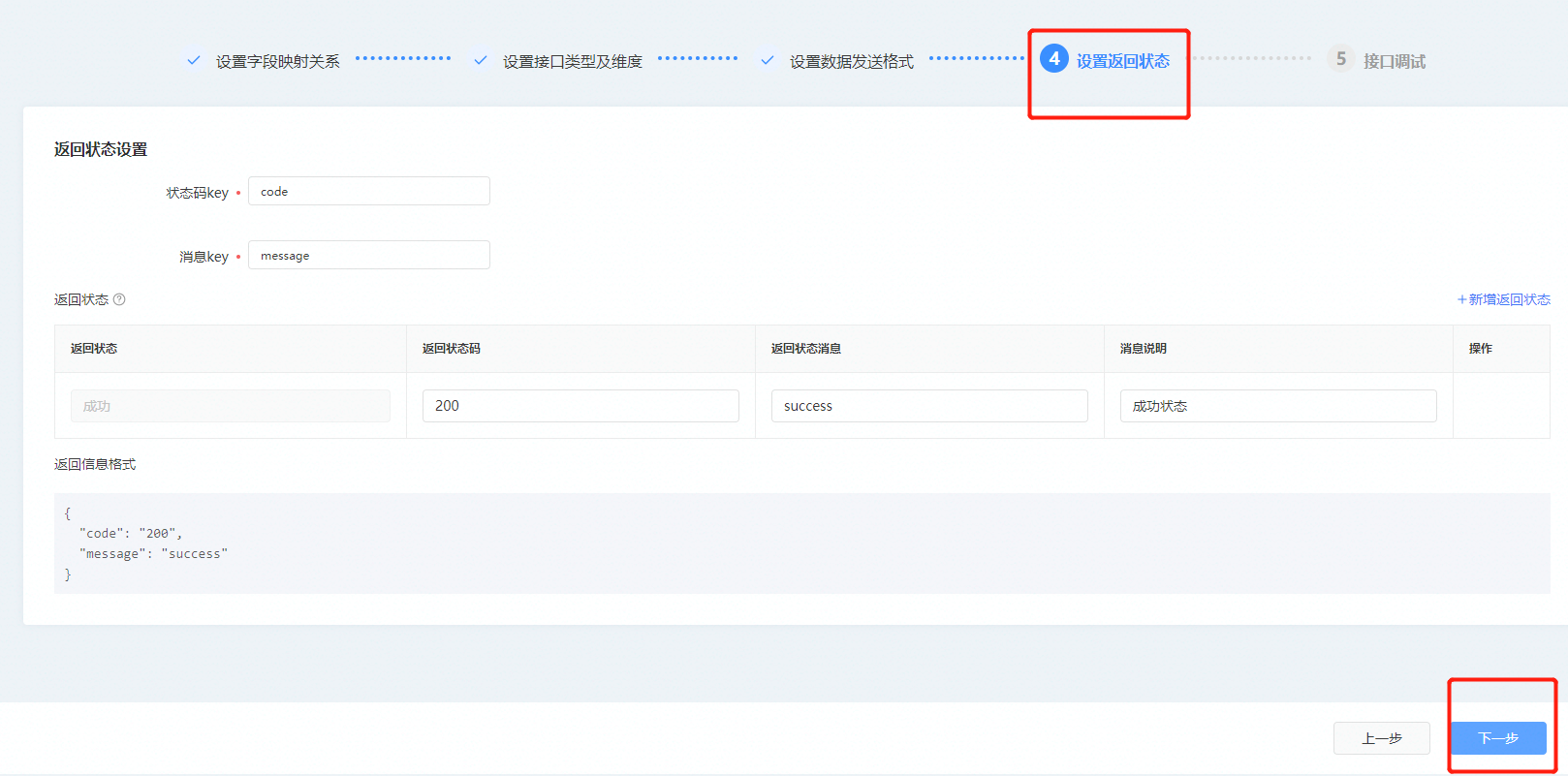
Task: Select the 设置返回状态 step label
Action: point(1123,61)
